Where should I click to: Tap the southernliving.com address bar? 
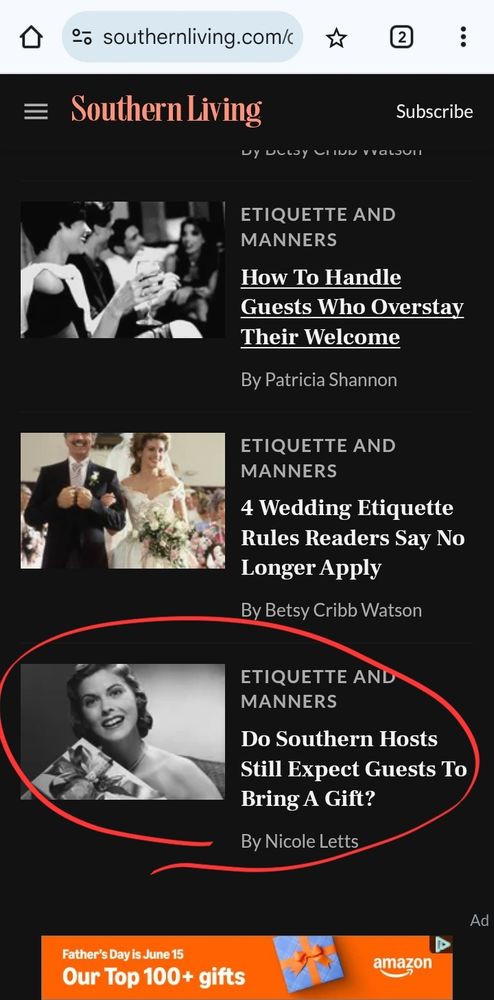(x=182, y=37)
